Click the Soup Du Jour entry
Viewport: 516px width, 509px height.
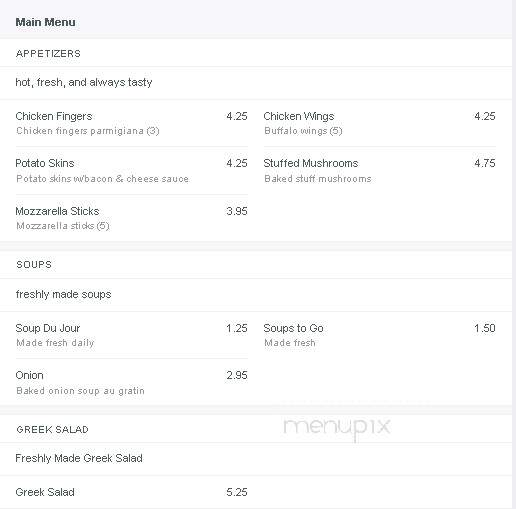[x=48, y=328]
